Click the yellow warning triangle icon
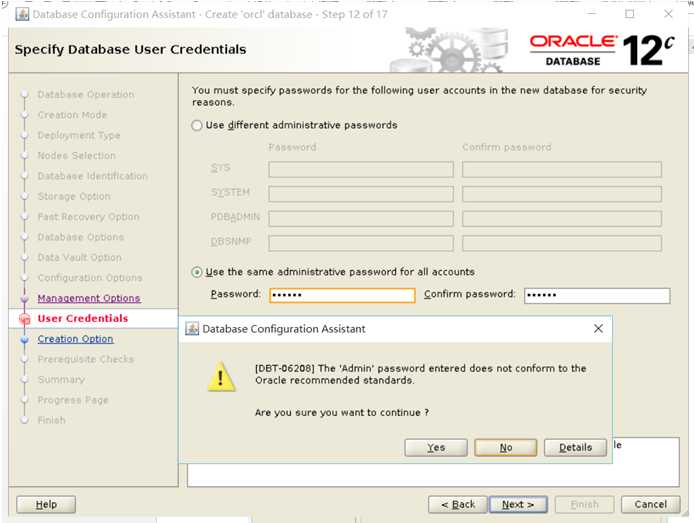This screenshot has height=523, width=694. click(221, 377)
